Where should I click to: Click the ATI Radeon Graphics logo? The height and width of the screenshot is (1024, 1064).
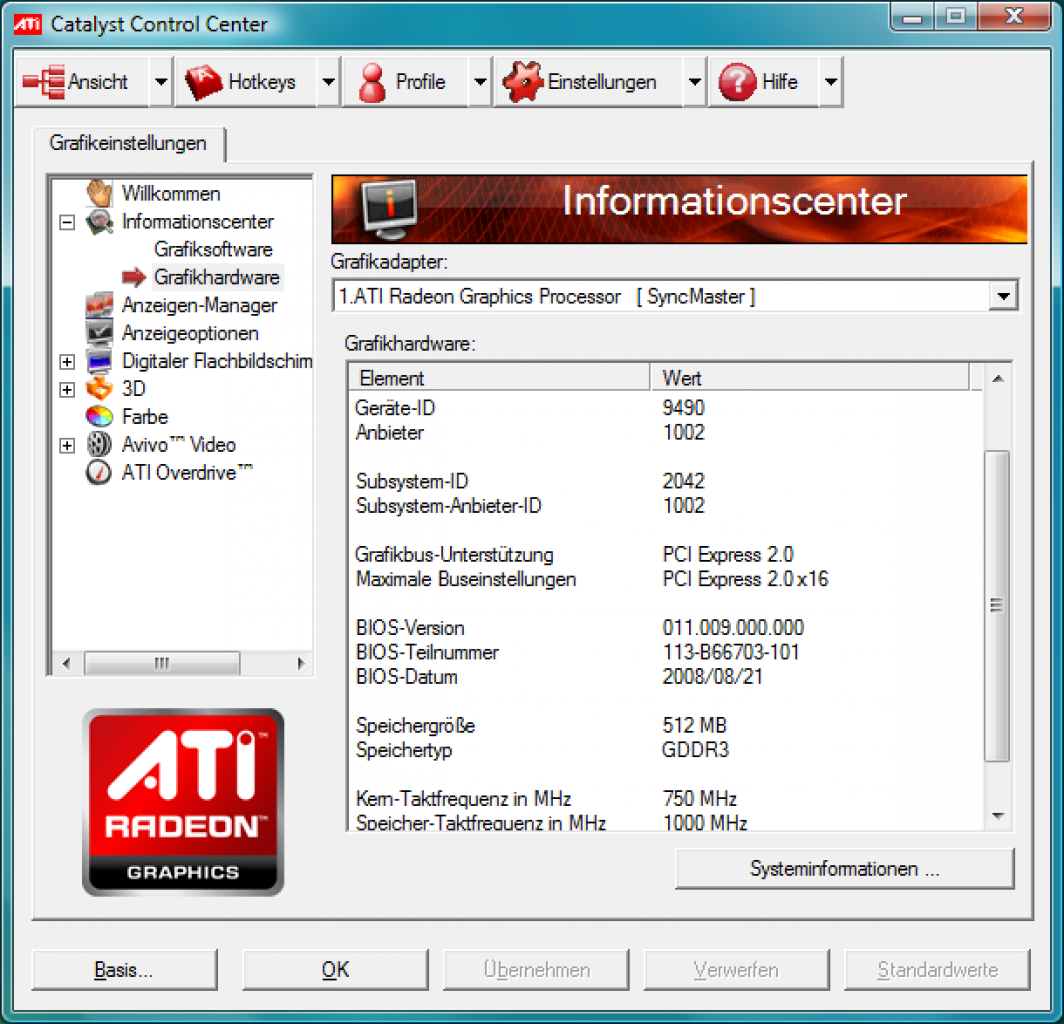(183, 802)
